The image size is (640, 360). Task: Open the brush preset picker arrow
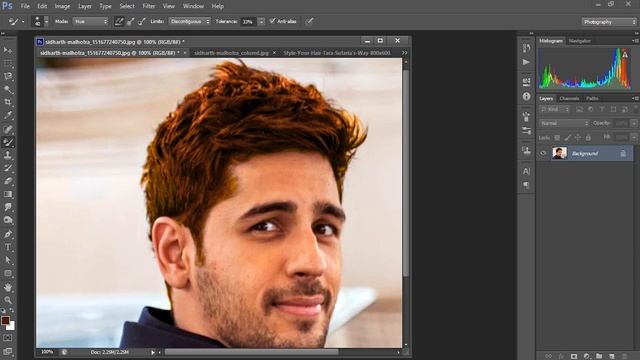pyautogui.click(x=46, y=21)
